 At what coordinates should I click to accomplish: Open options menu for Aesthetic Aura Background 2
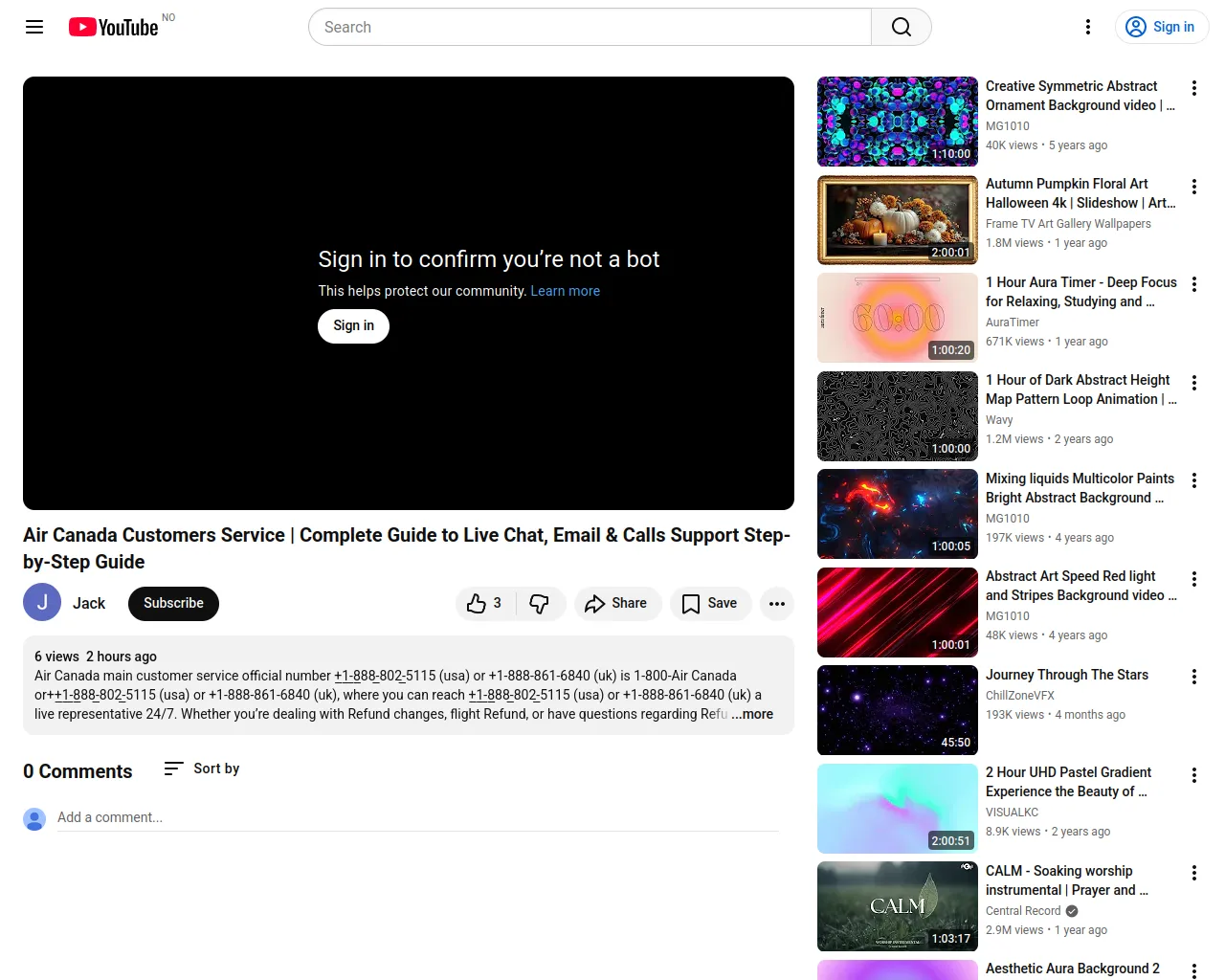pos(1194,970)
